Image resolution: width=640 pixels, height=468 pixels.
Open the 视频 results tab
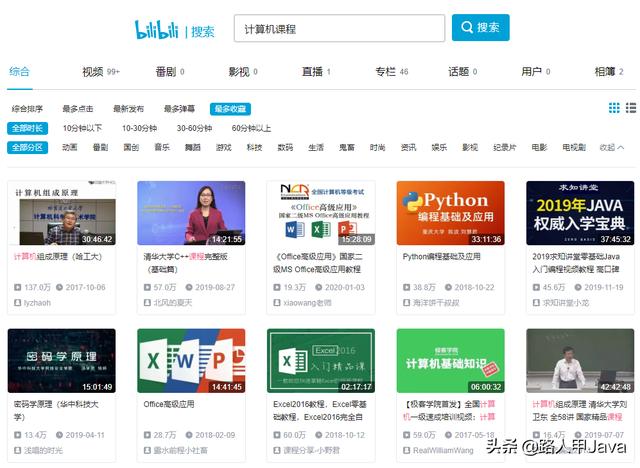coord(93,72)
